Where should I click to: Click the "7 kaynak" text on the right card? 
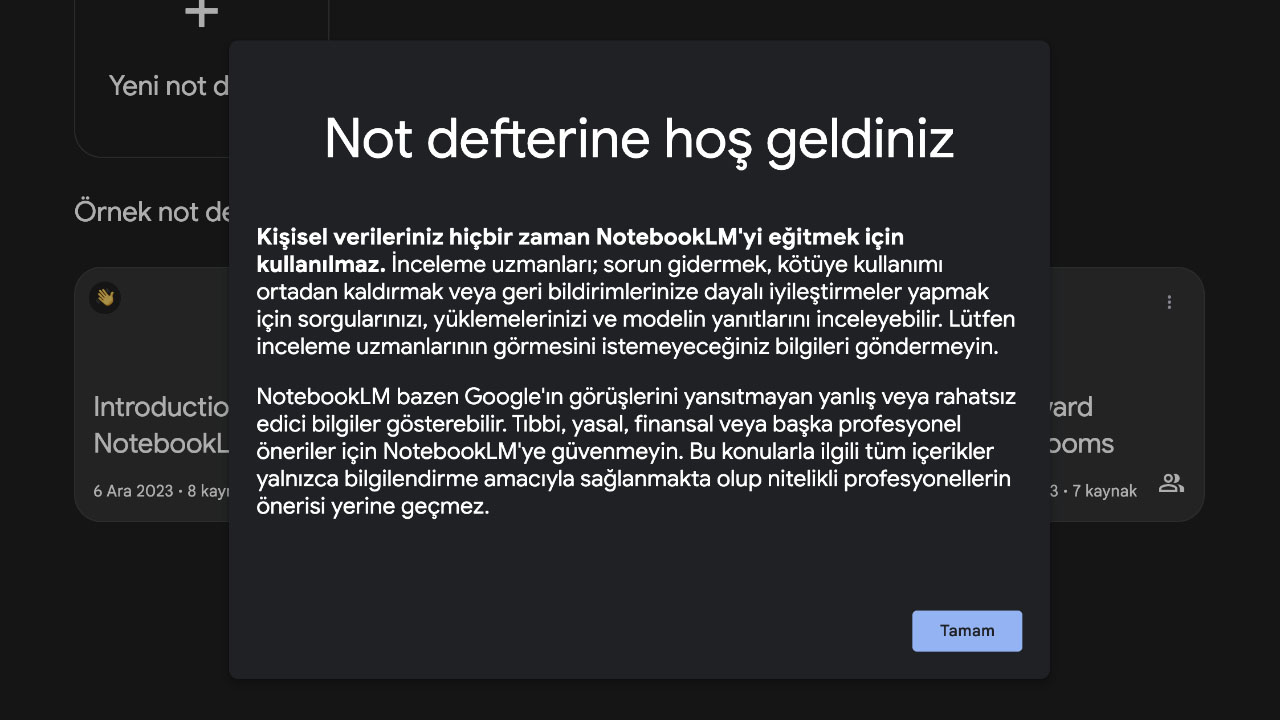pyautogui.click(x=1104, y=491)
